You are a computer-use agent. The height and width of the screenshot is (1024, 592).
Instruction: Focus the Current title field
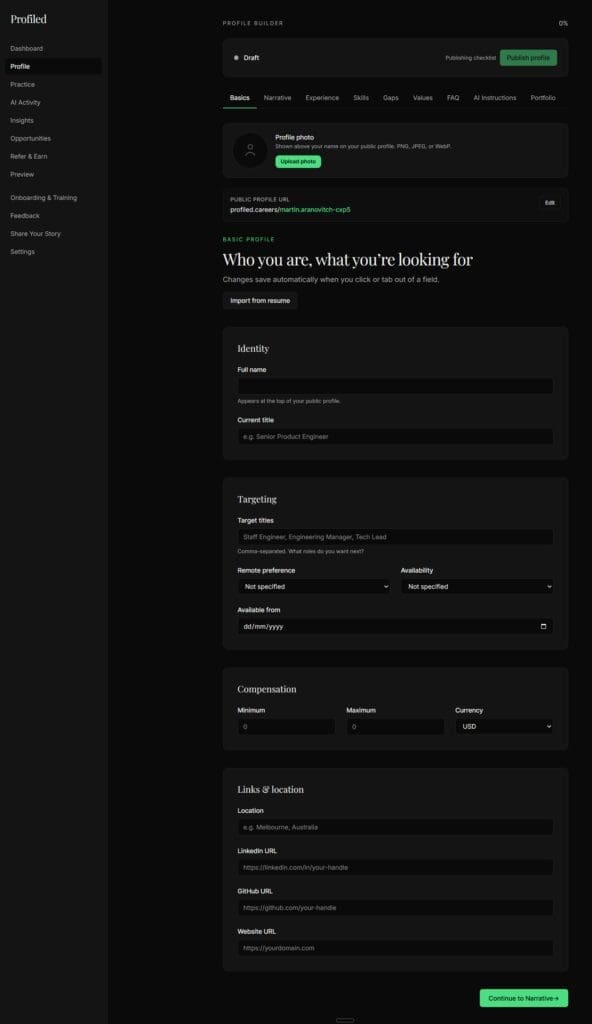point(395,436)
